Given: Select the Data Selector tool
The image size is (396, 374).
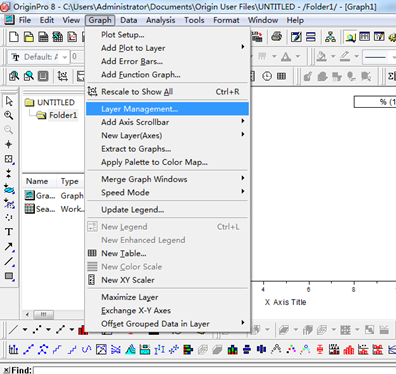Looking at the screenshot, I should pos(9,173).
